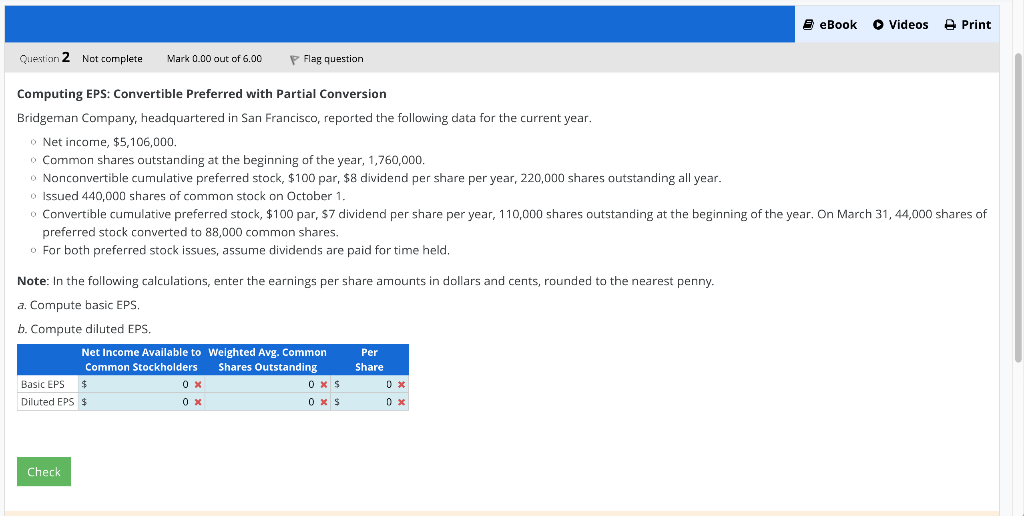The height and width of the screenshot is (516, 1024).
Task: Click the 'Per Share' column header
Action: tap(370, 360)
